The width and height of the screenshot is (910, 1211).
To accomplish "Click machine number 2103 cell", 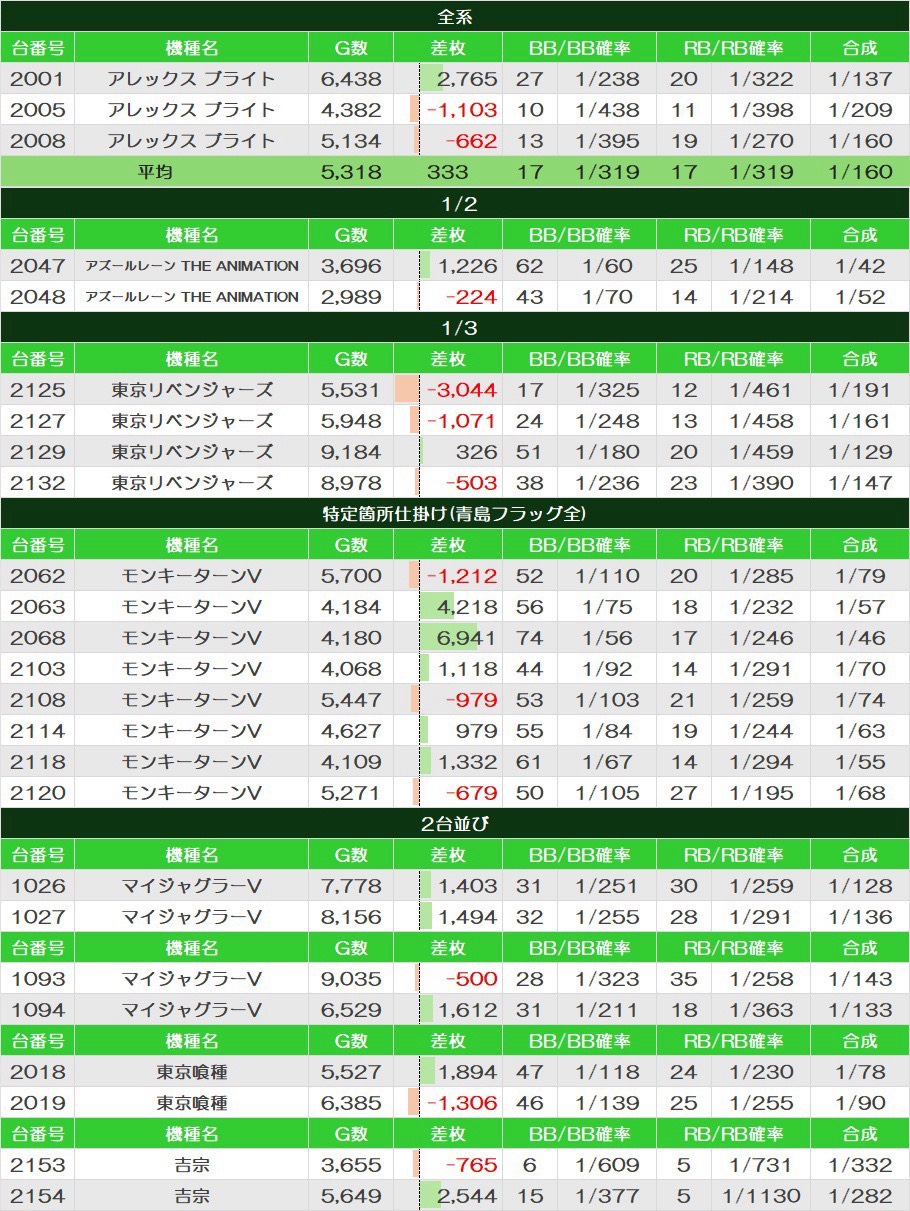I will [x=37, y=668].
